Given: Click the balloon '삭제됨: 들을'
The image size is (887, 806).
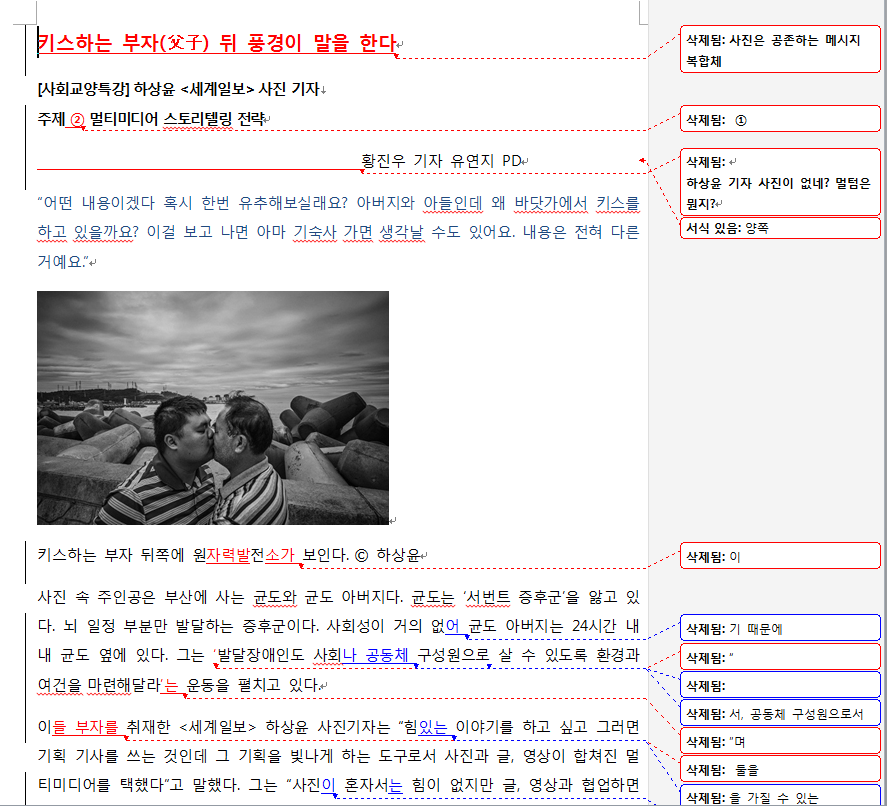Looking at the screenshot, I should [x=780, y=769].
